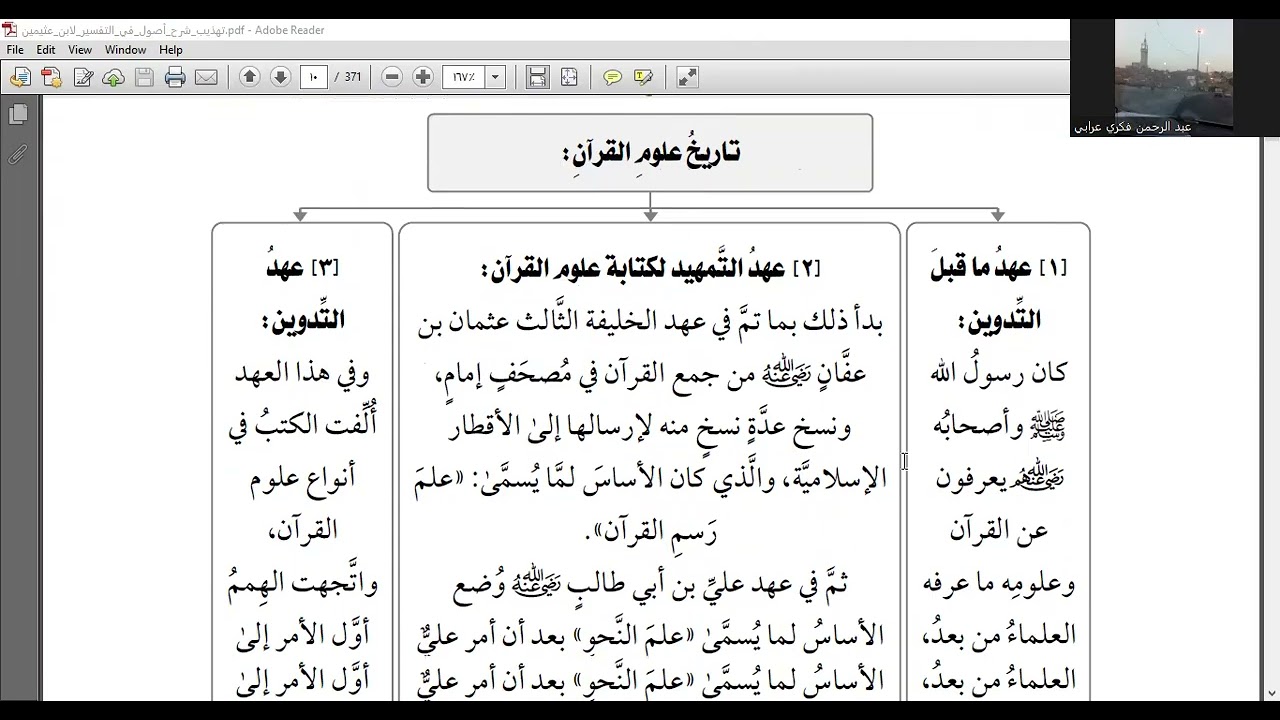
Task: Click the Create PDF online icon
Action: (x=51, y=77)
